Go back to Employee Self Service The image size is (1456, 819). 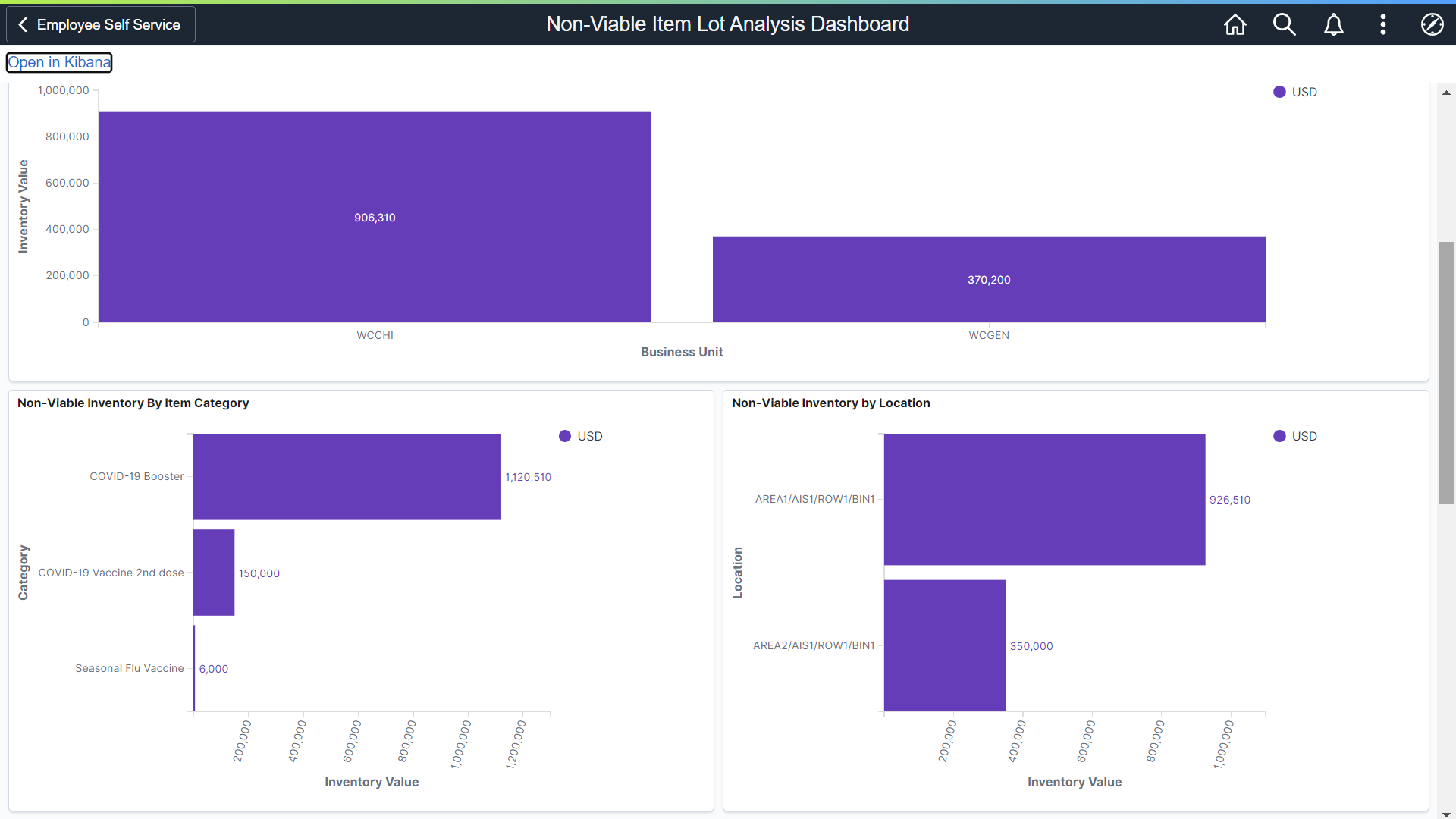(101, 24)
